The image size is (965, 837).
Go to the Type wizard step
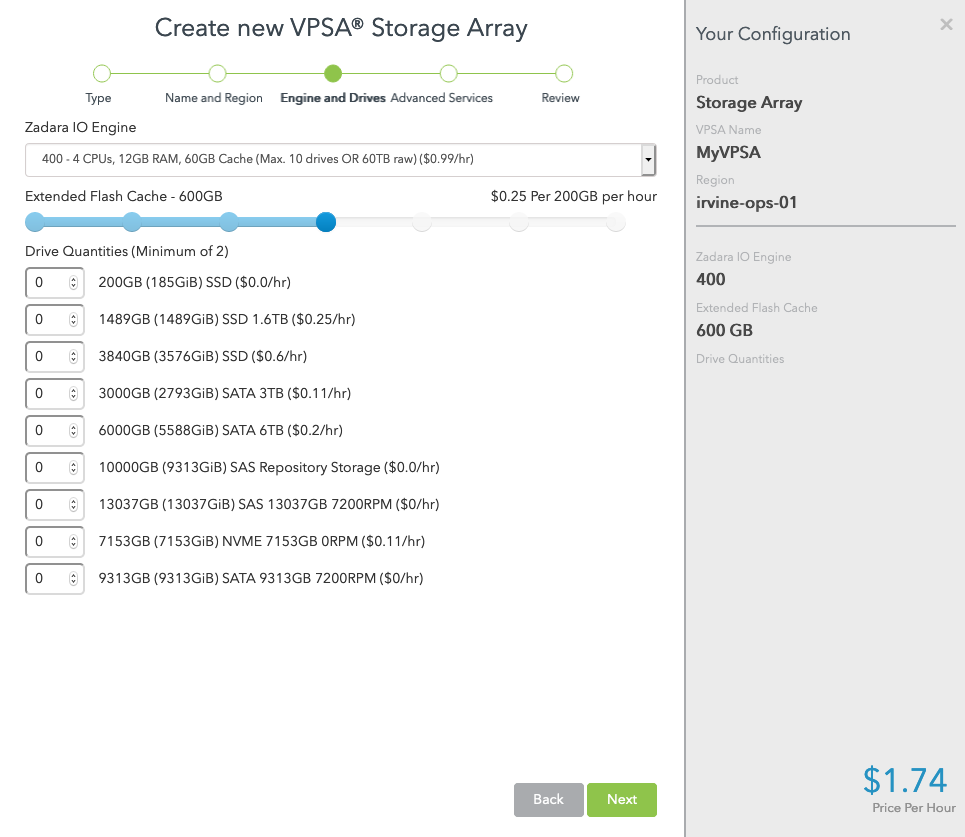click(x=102, y=74)
